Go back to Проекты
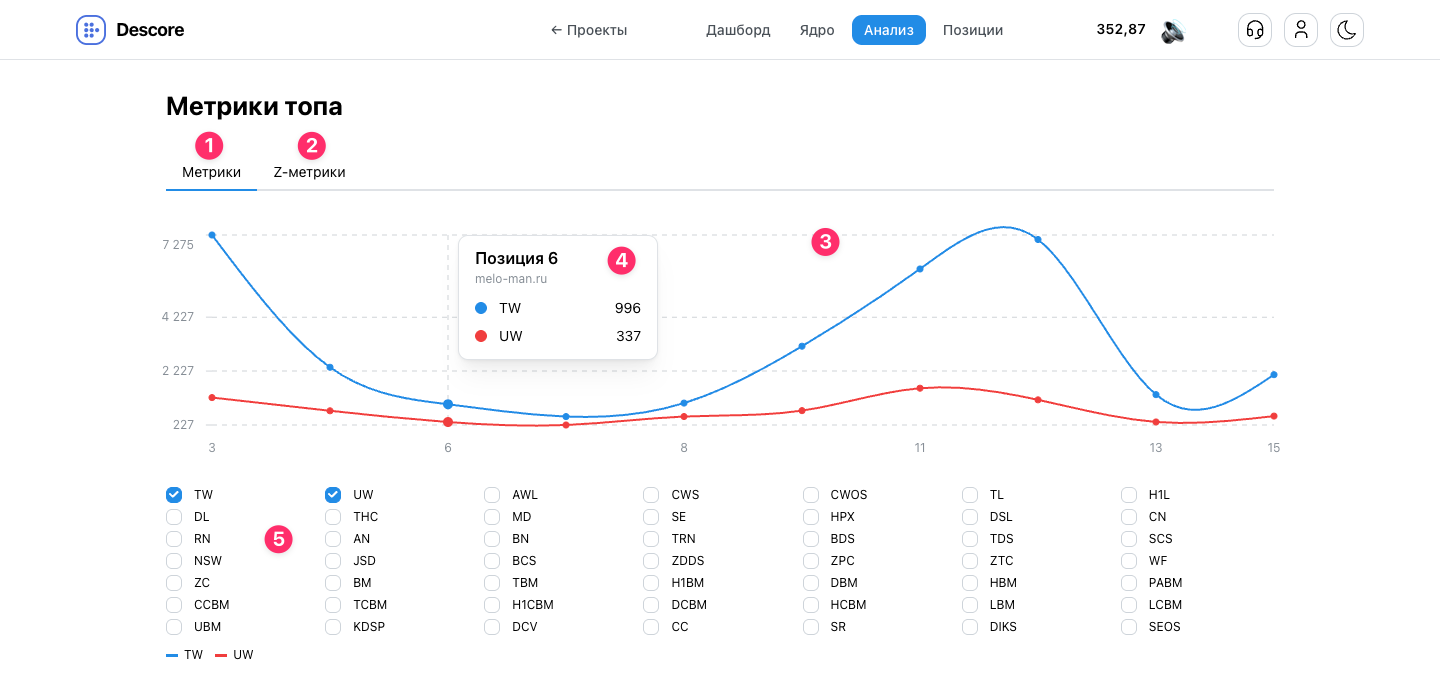The image size is (1440, 698). pos(589,30)
